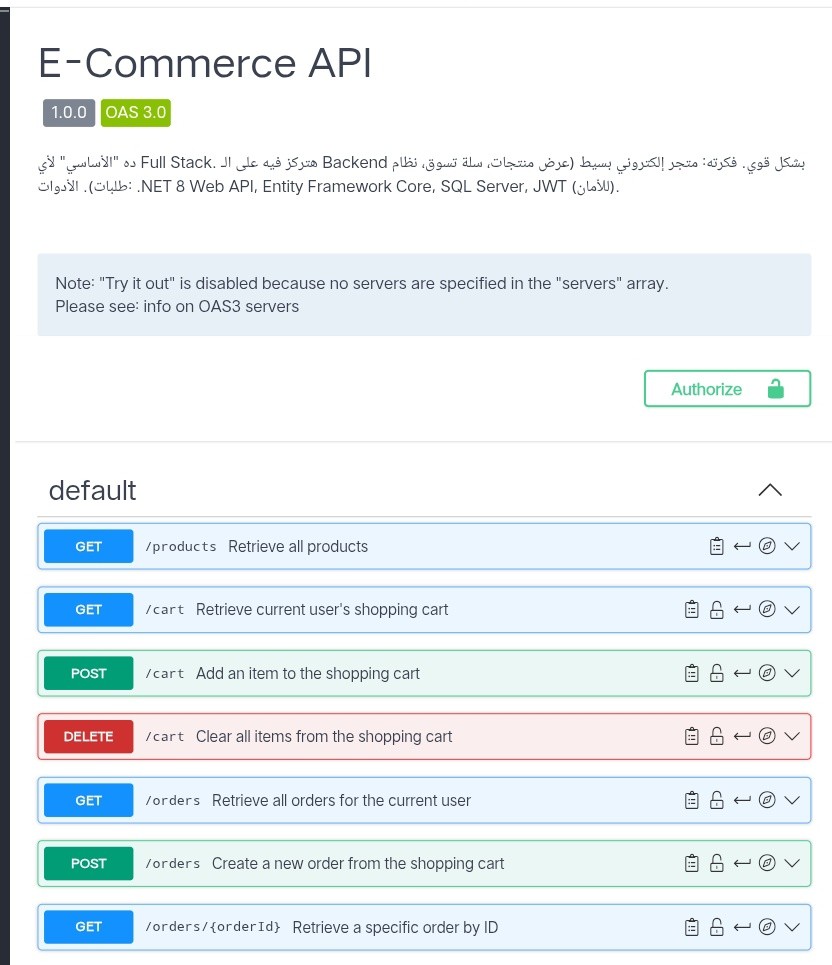Click the /products endpoint path
This screenshot has width=832, height=965.
point(181,546)
